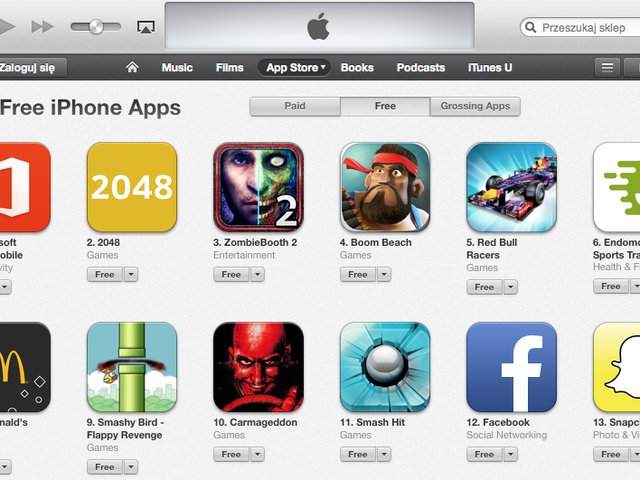The image size is (640, 480).
Task: Adjust the volume slider knob
Action: tap(96, 27)
